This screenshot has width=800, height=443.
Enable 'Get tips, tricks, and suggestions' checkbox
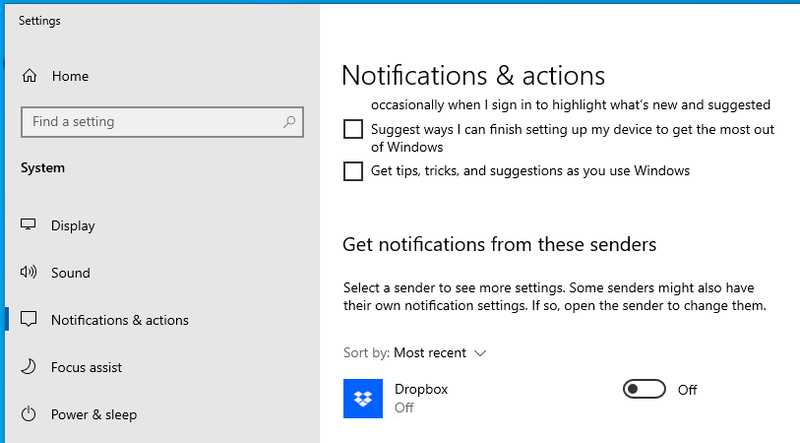pos(353,171)
